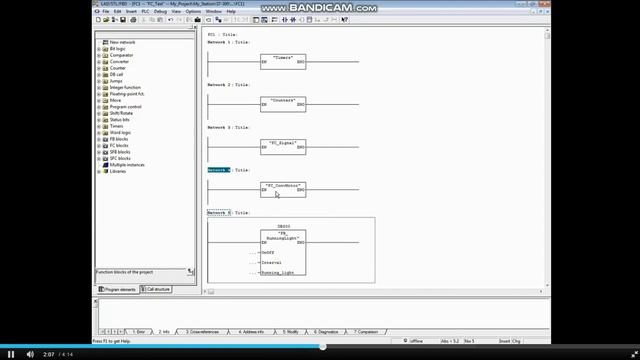This screenshot has width=640, height=360.
Task: Click the highlighted Network 4 label
Action: [219, 170]
